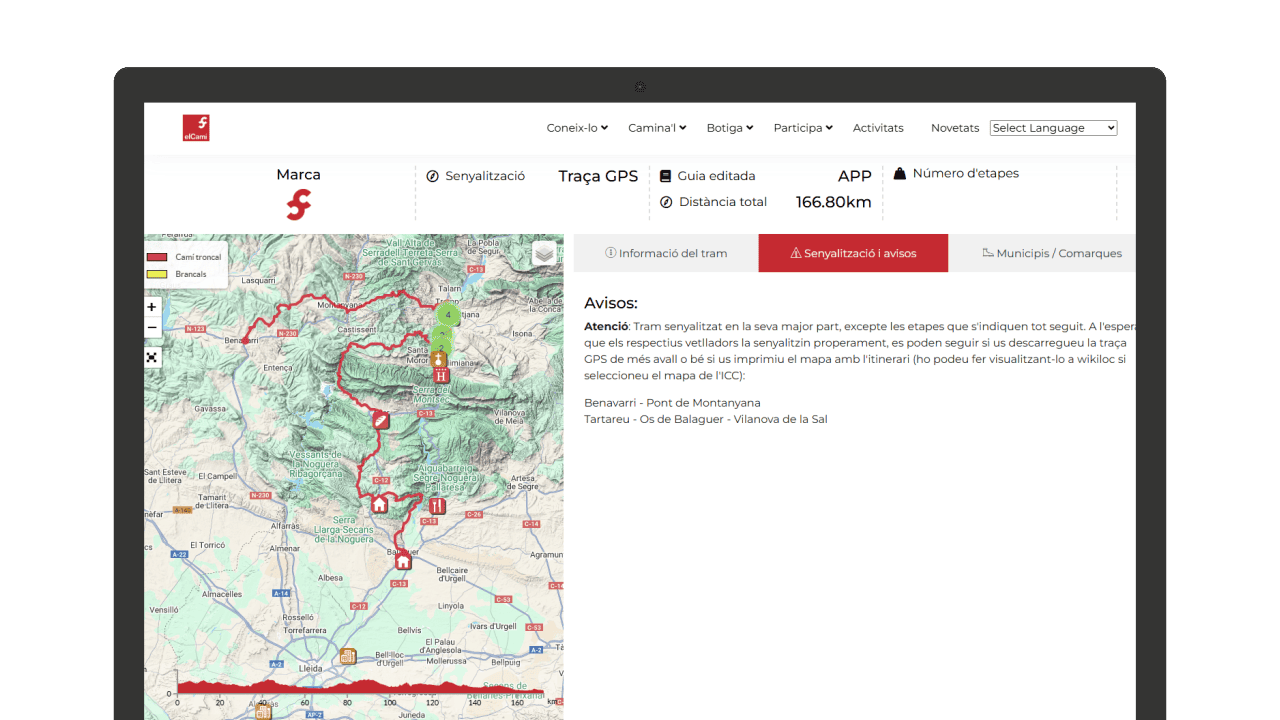This screenshot has width=1280, height=720.
Task: Click the house marker at Balaguer
Action: click(403, 561)
